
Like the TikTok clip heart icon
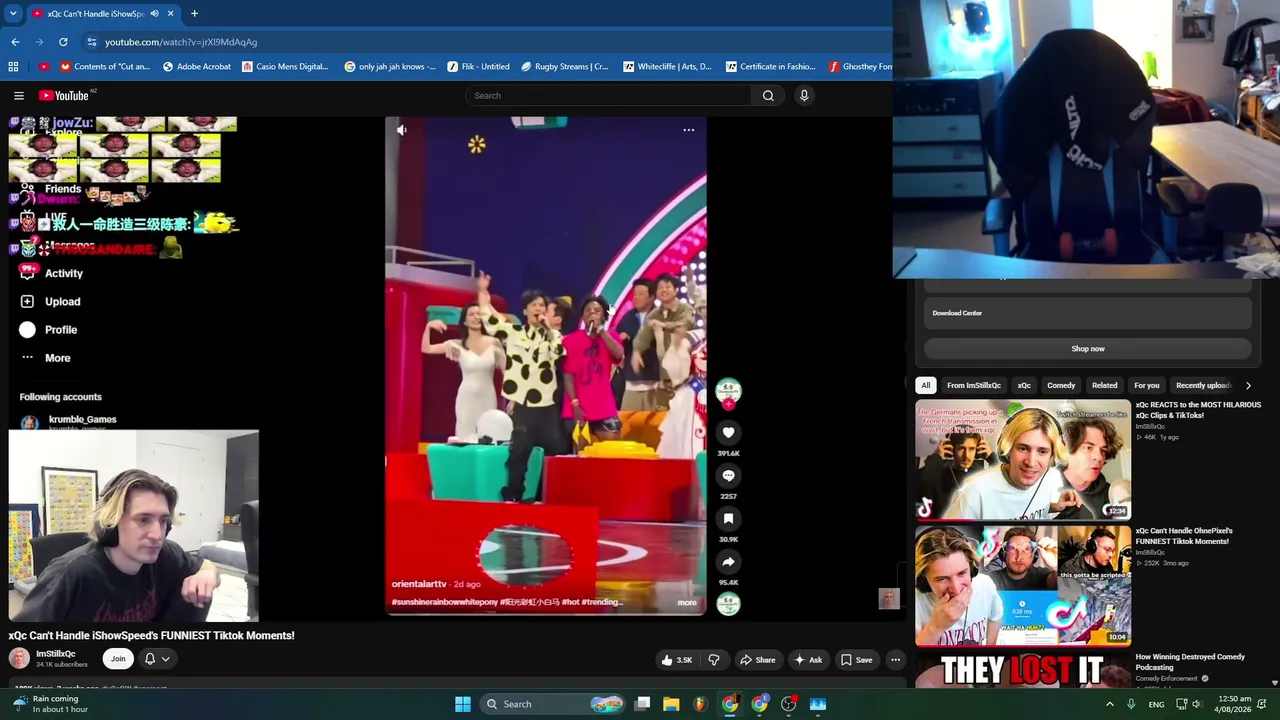tap(728, 433)
